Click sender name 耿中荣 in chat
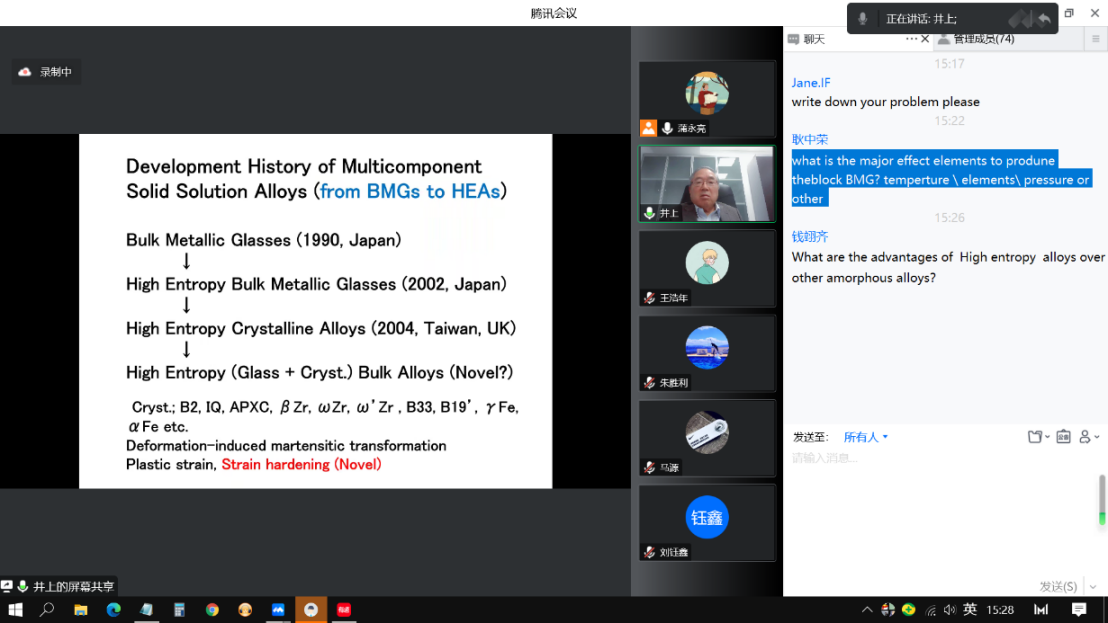Viewport: 1108px width, 623px height. pyautogui.click(x=810, y=140)
